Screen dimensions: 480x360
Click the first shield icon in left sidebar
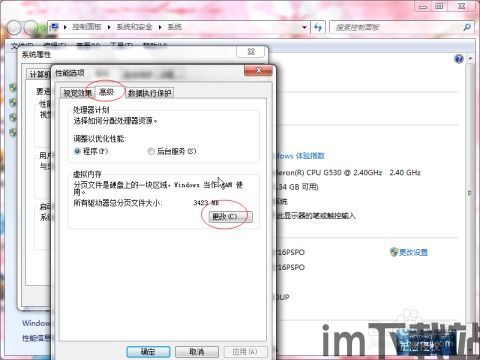[x=13, y=87]
